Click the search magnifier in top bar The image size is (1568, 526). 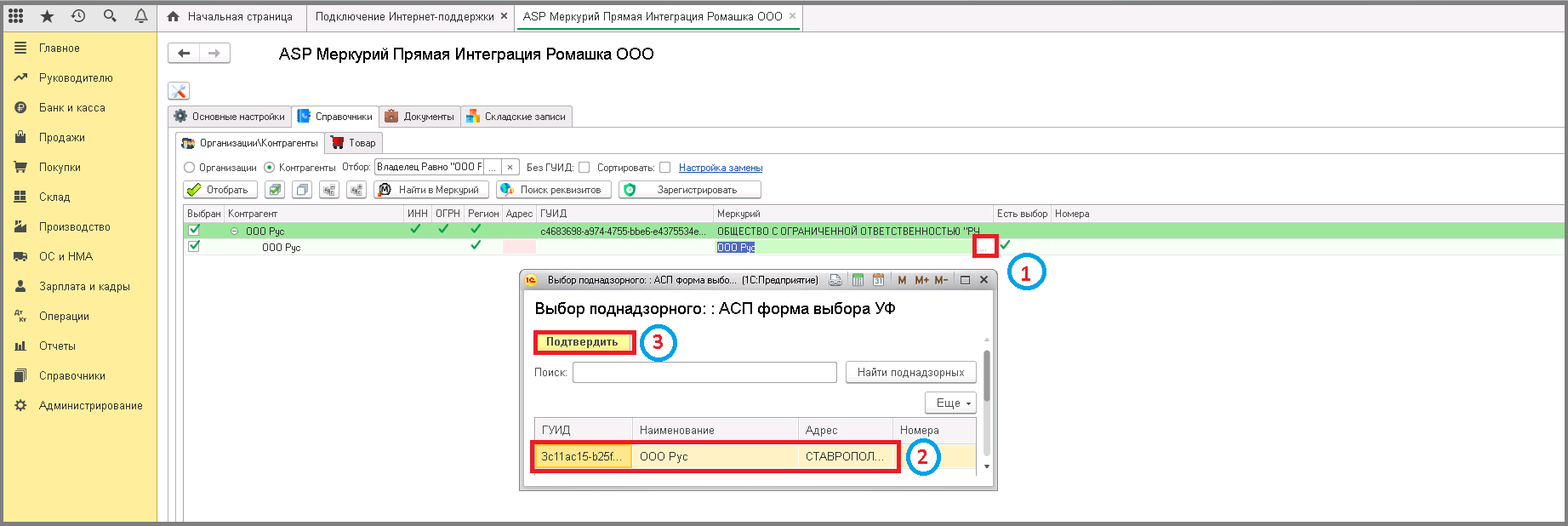coord(110,16)
